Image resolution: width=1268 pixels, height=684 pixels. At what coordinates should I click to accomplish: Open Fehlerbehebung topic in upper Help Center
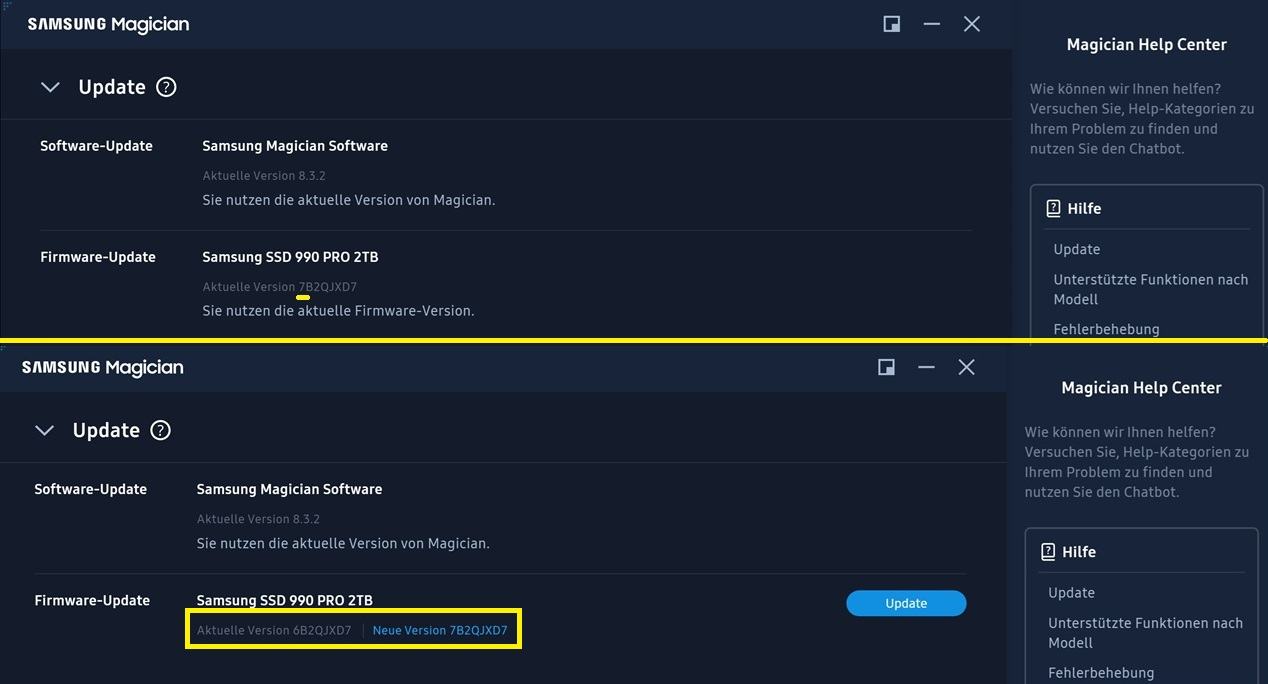tap(1106, 329)
